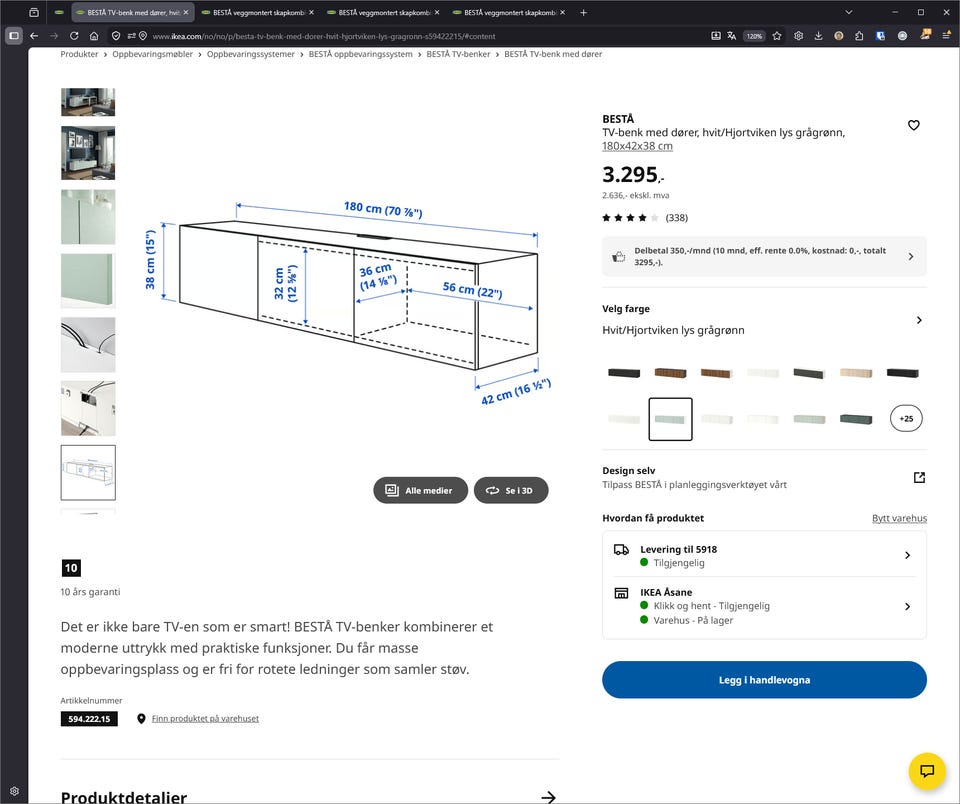
Task: Go to Oppbevaringssystemer breadcrumb
Action: pyautogui.click(x=250, y=54)
